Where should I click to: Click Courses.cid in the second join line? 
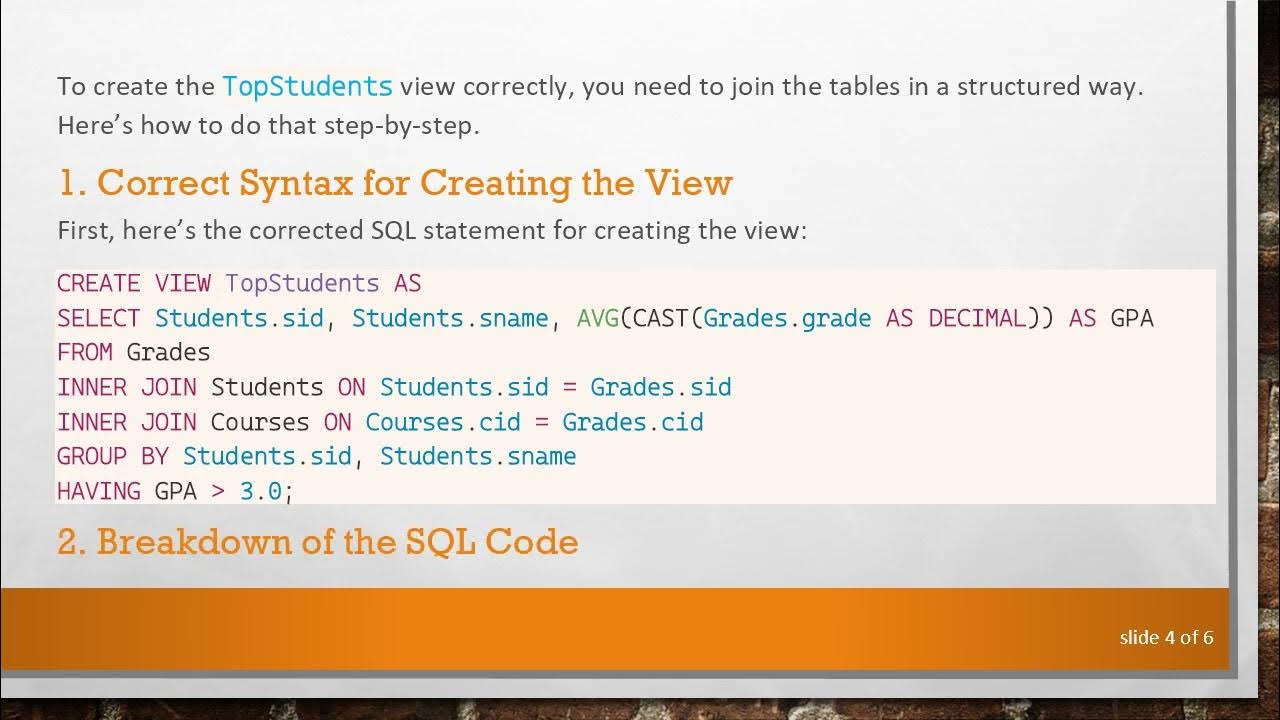coord(443,422)
